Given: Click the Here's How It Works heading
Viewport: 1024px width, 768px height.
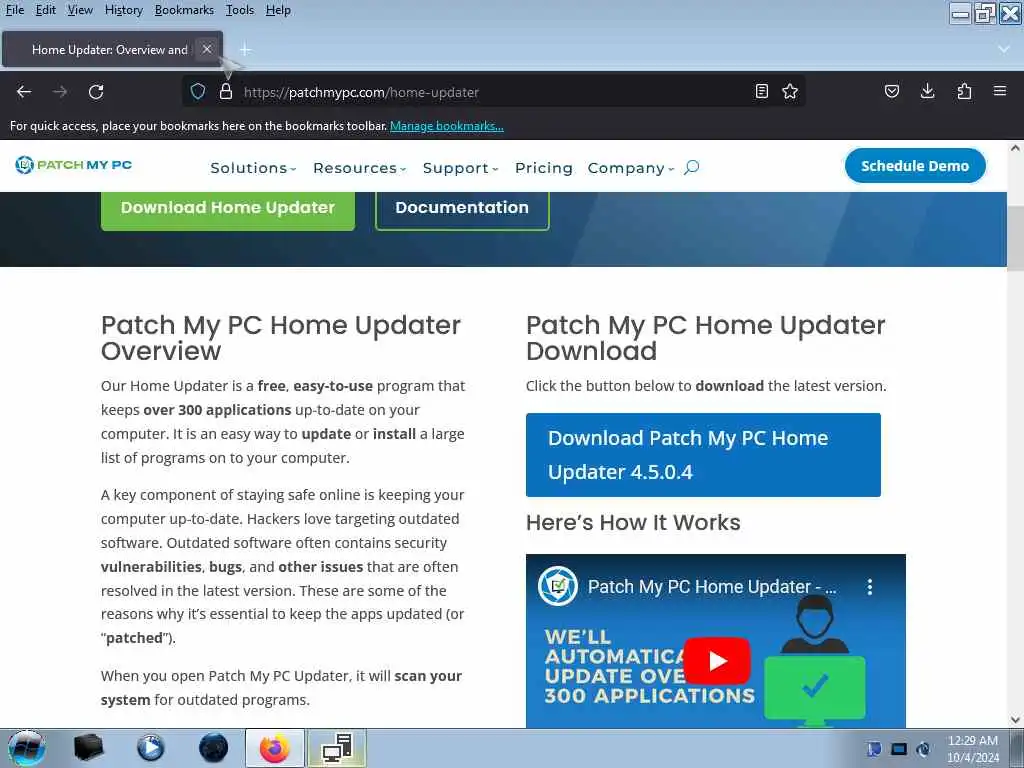Looking at the screenshot, I should coord(633,522).
